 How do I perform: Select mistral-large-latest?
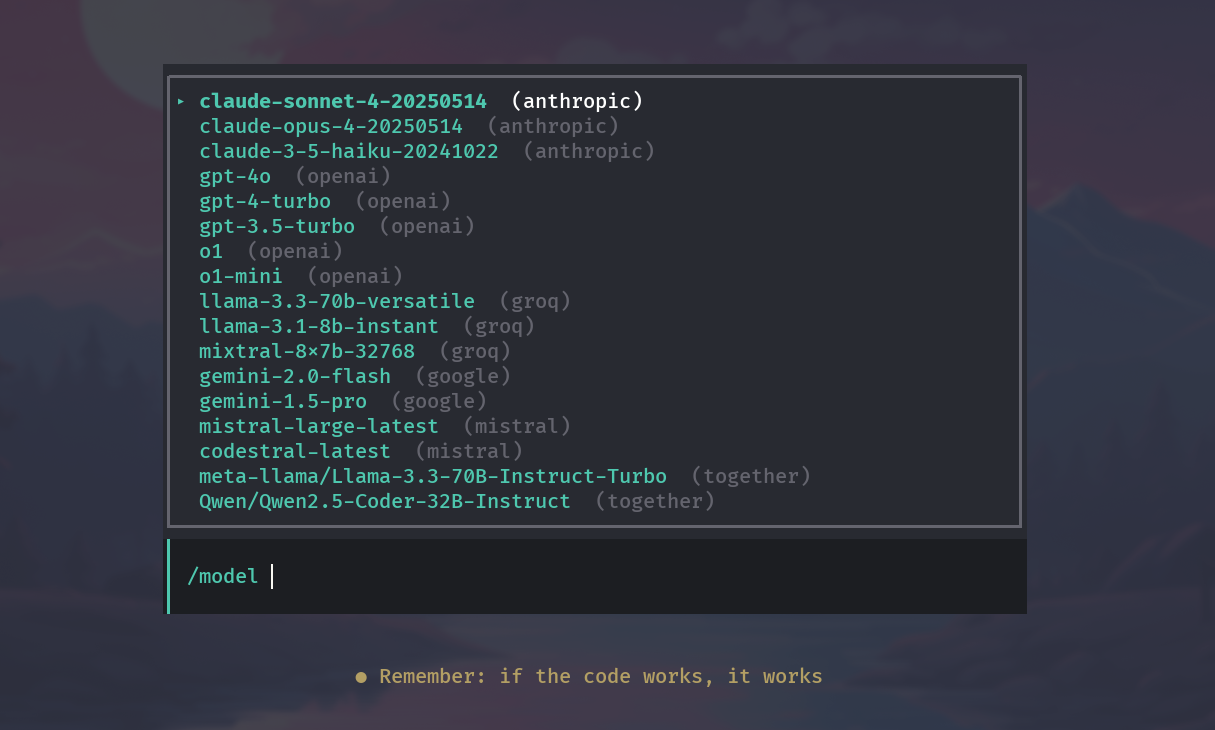point(318,426)
